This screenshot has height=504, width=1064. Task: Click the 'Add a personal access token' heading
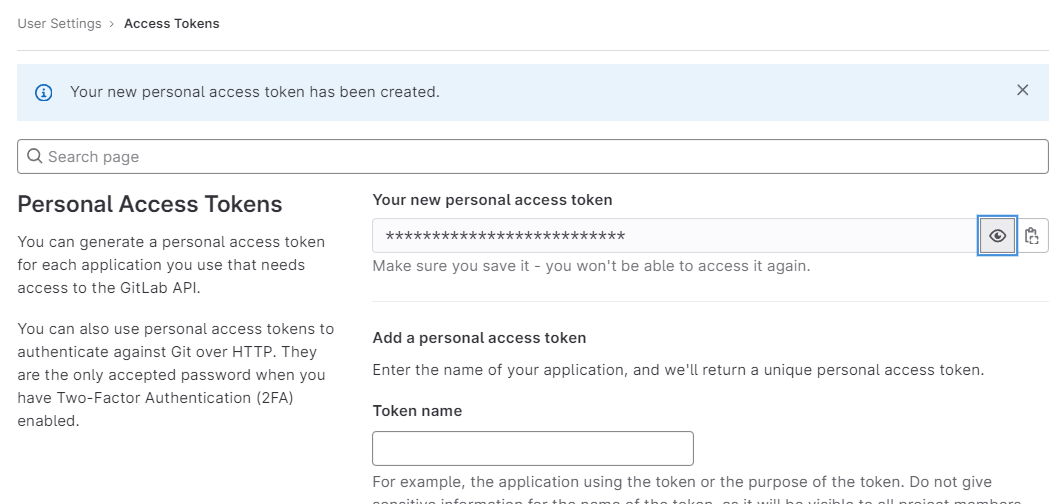[479, 338]
